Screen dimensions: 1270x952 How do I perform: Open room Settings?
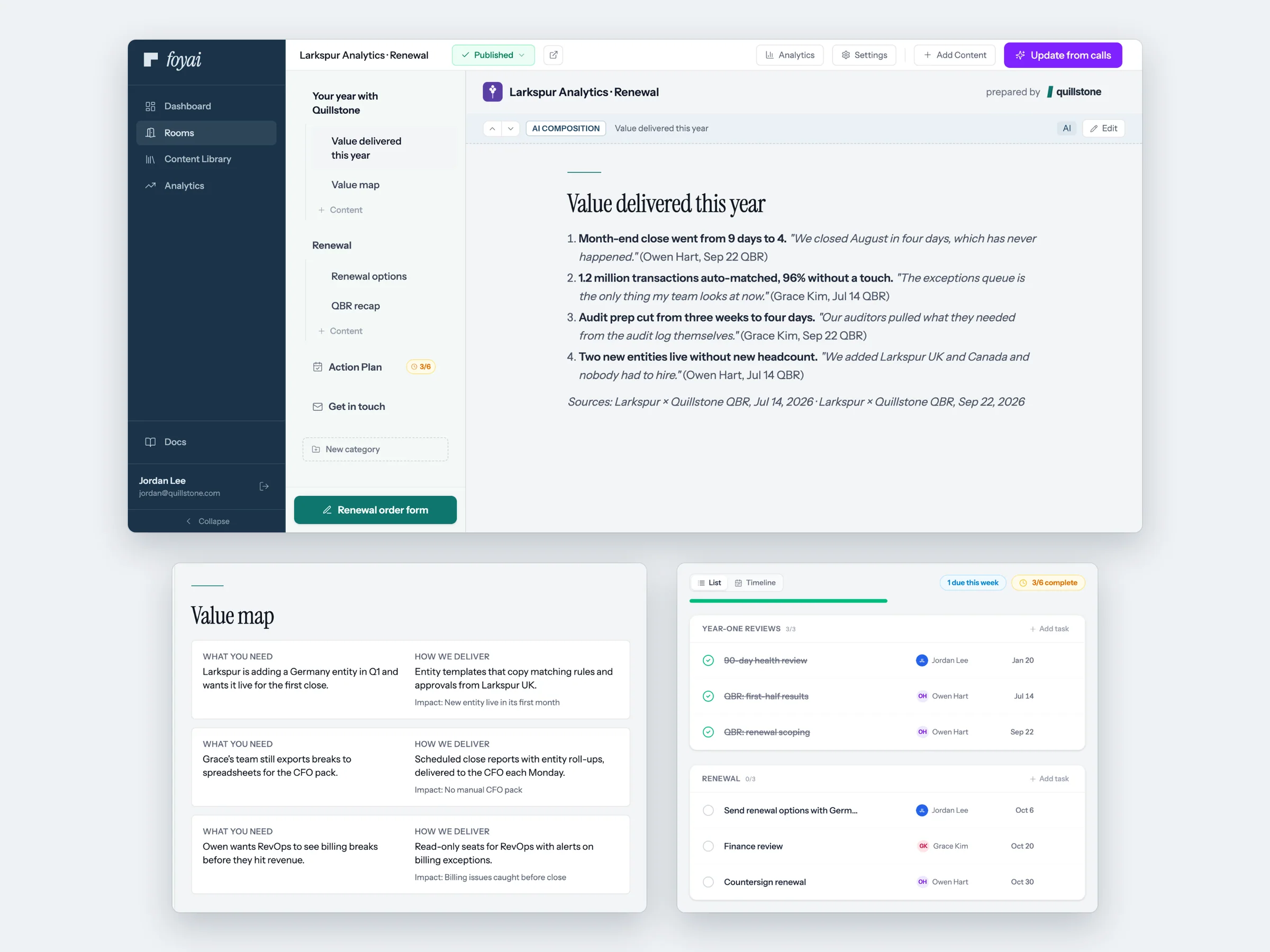pos(864,55)
